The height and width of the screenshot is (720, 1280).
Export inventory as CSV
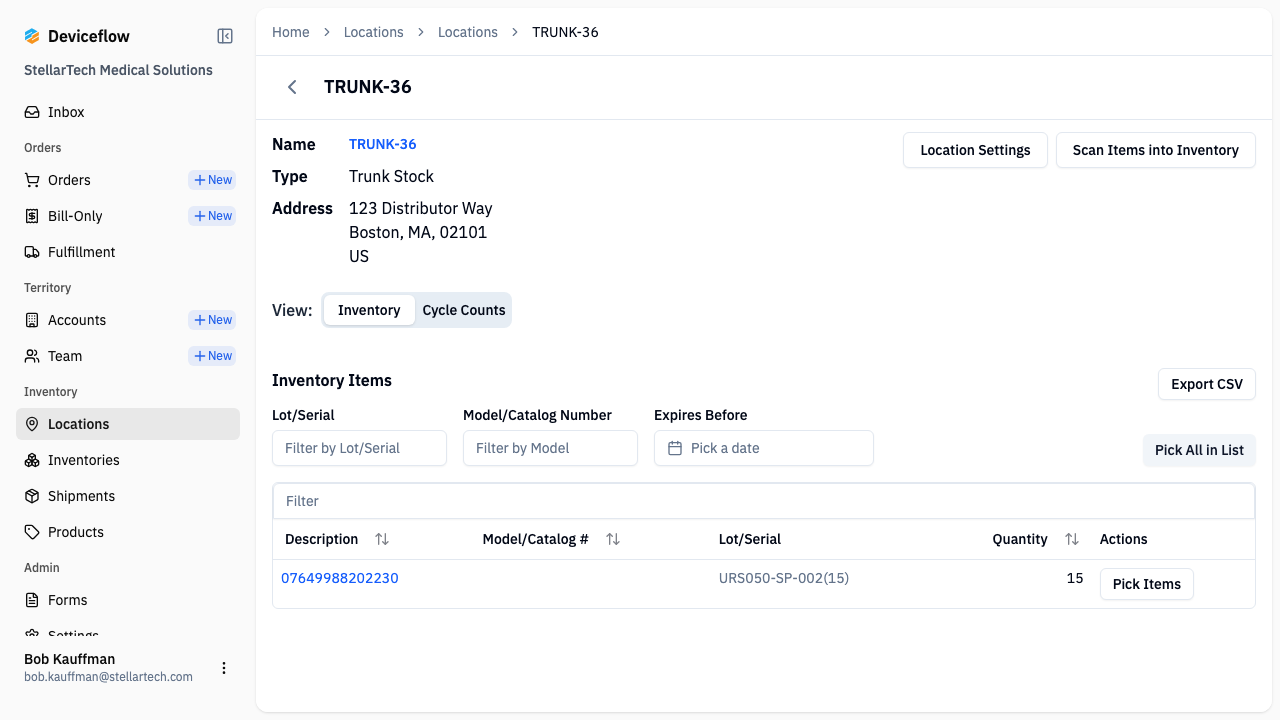[1207, 384]
